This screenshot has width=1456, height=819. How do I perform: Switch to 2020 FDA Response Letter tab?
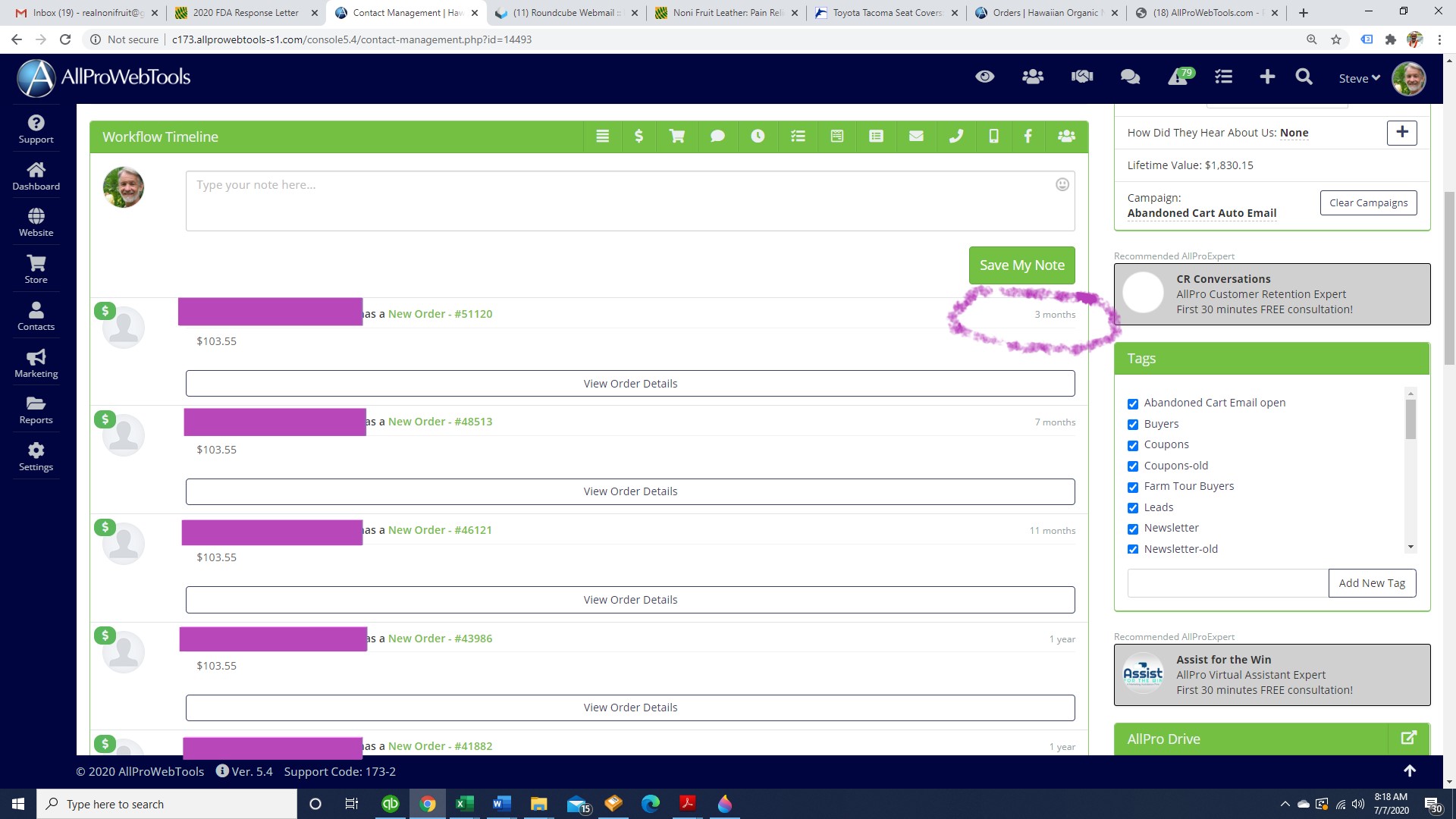[x=246, y=13]
